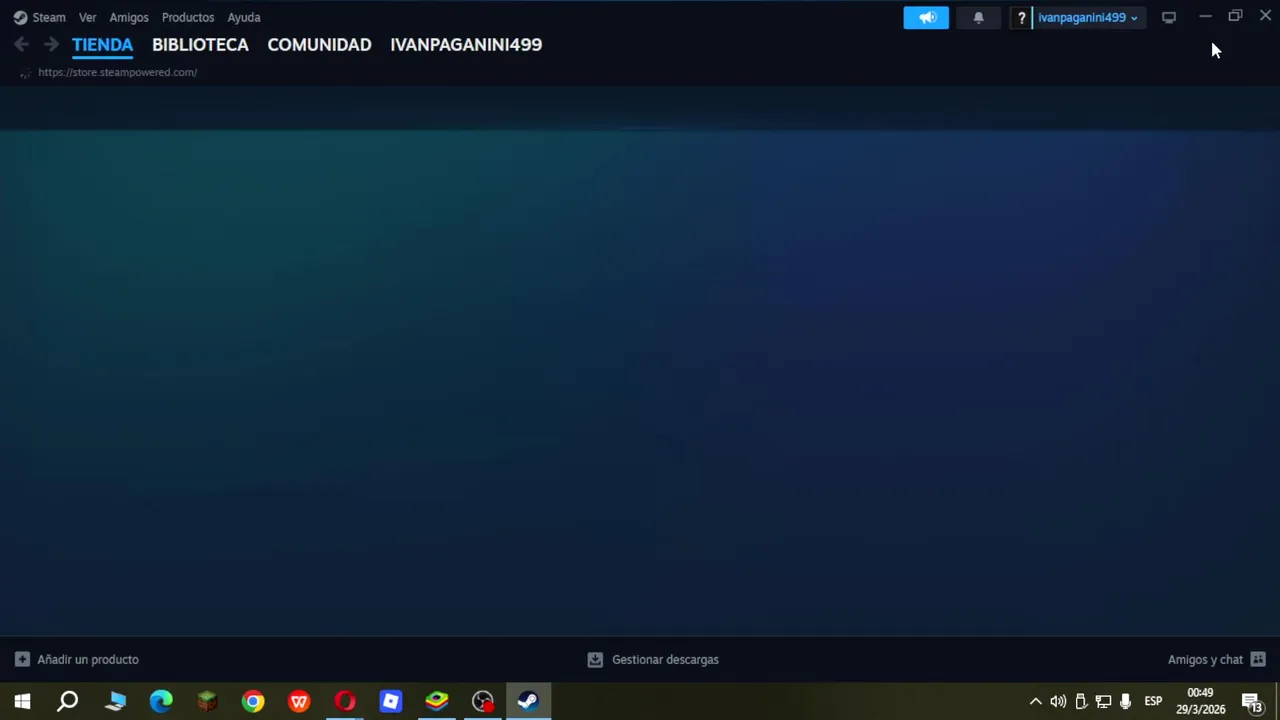The image size is (1280, 720).
Task: Open the notifications bell
Action: [x=979, y=17]
